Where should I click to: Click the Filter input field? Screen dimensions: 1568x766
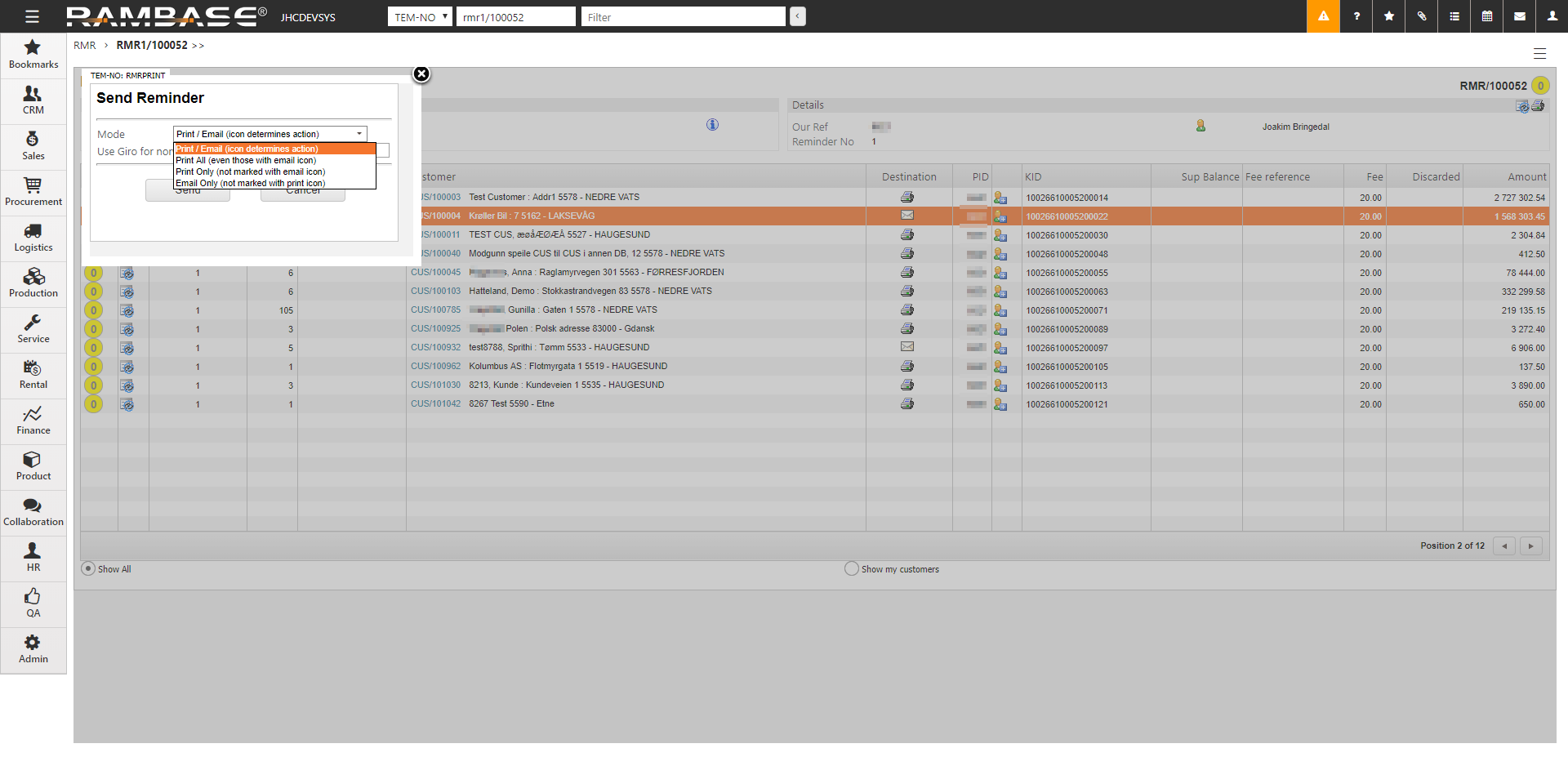683,17
